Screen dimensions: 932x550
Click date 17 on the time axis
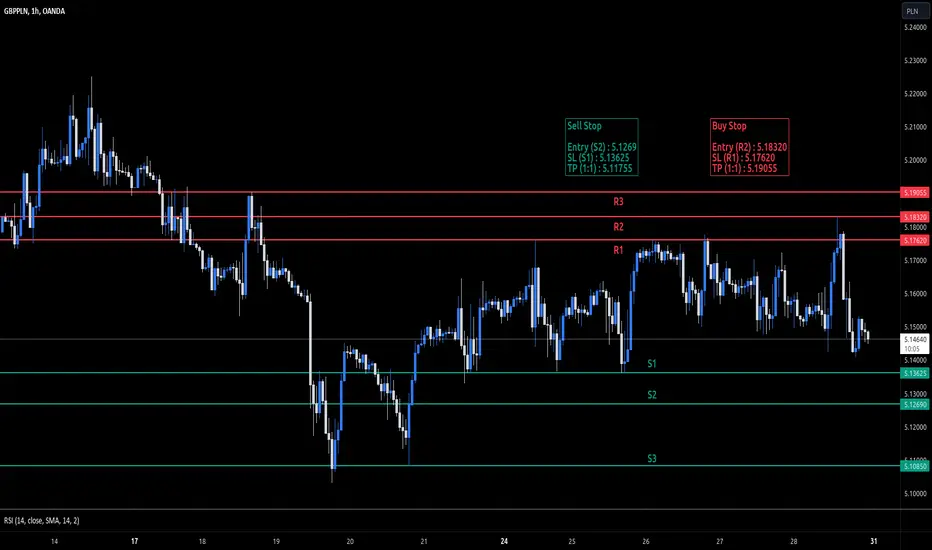point(134,541)
